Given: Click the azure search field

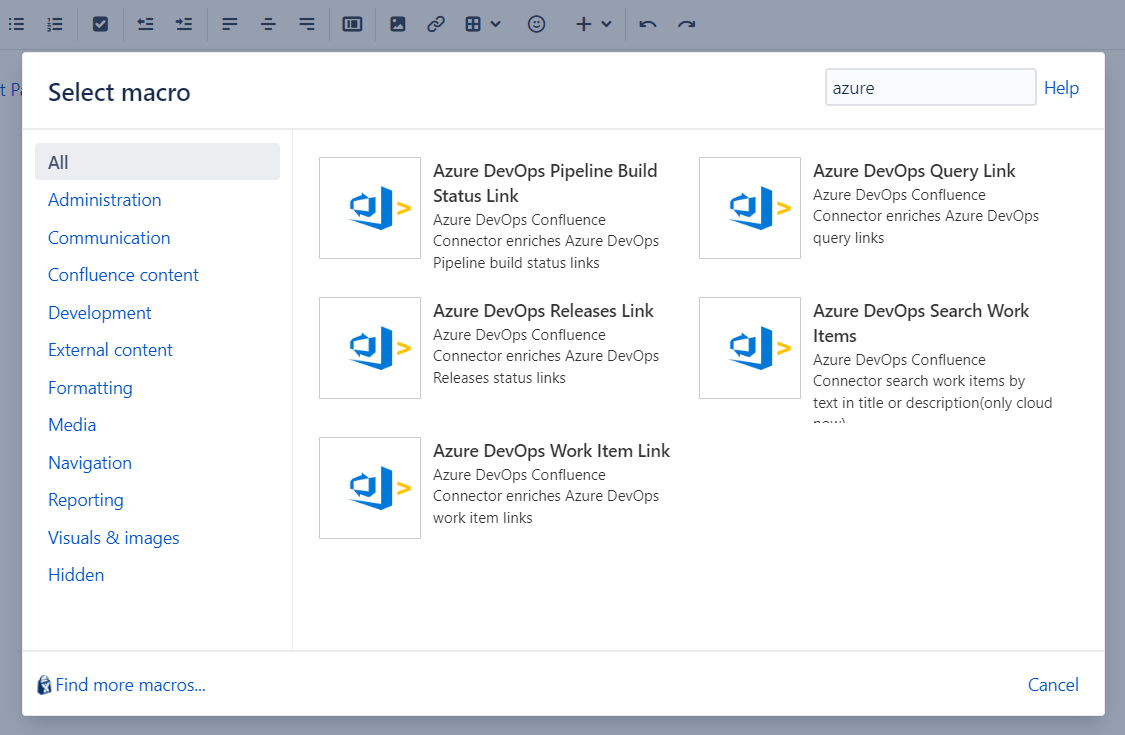Looking at the screenshot, I should coord(929,87).
